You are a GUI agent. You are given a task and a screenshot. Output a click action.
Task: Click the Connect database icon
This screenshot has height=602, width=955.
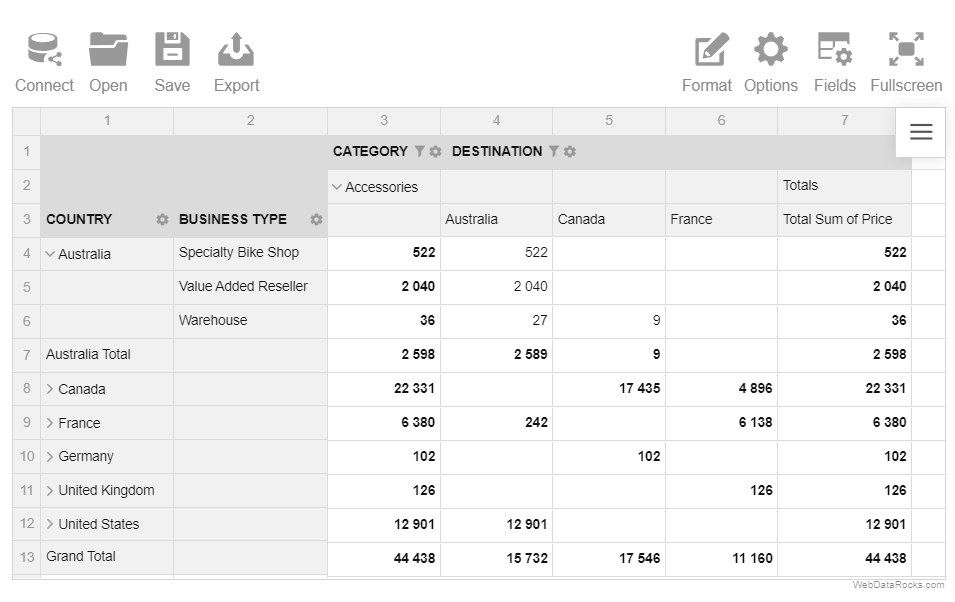44,49
